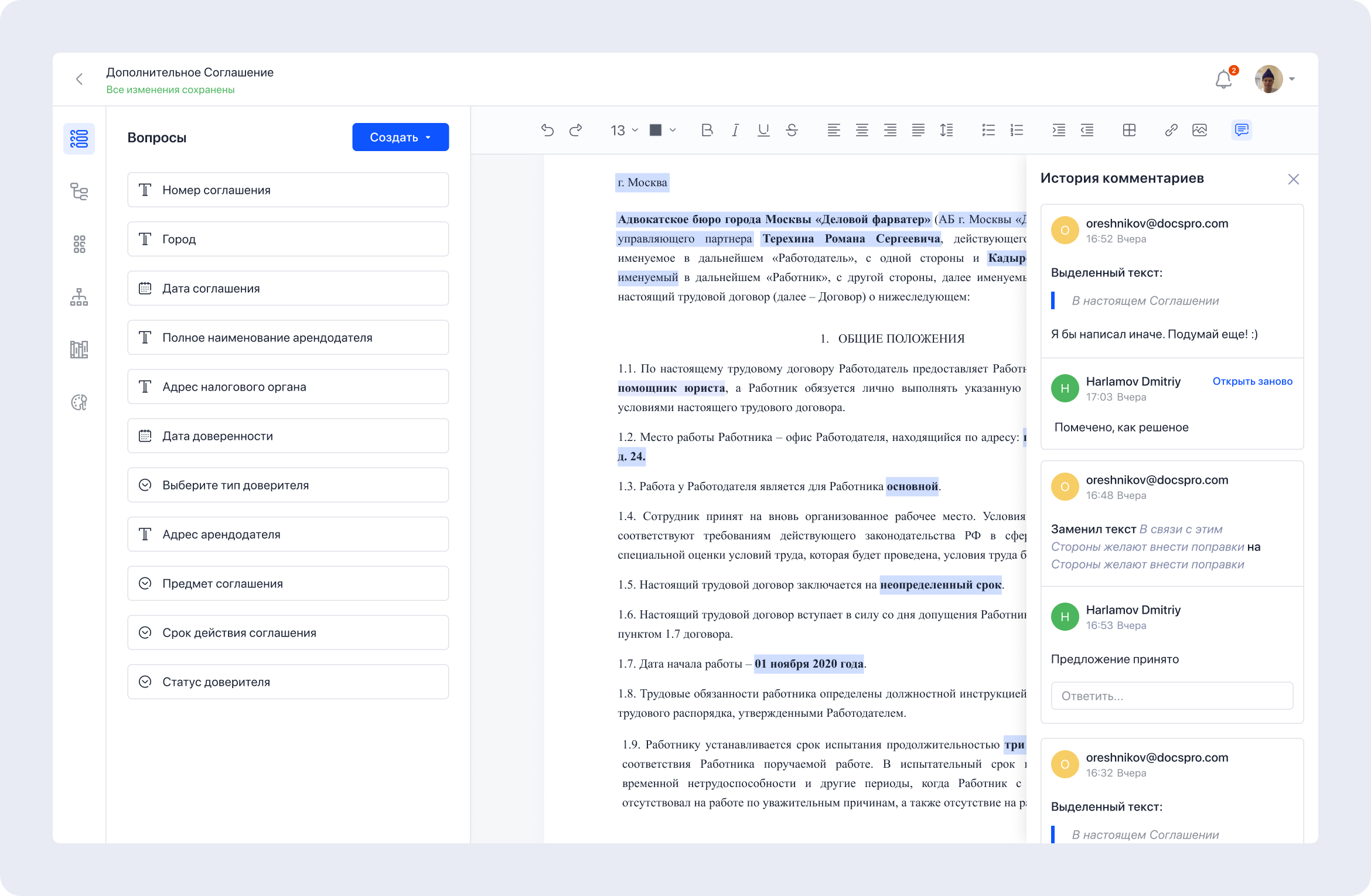Toggle italic formatting
1371x896 pixels.
pos(735,130)
